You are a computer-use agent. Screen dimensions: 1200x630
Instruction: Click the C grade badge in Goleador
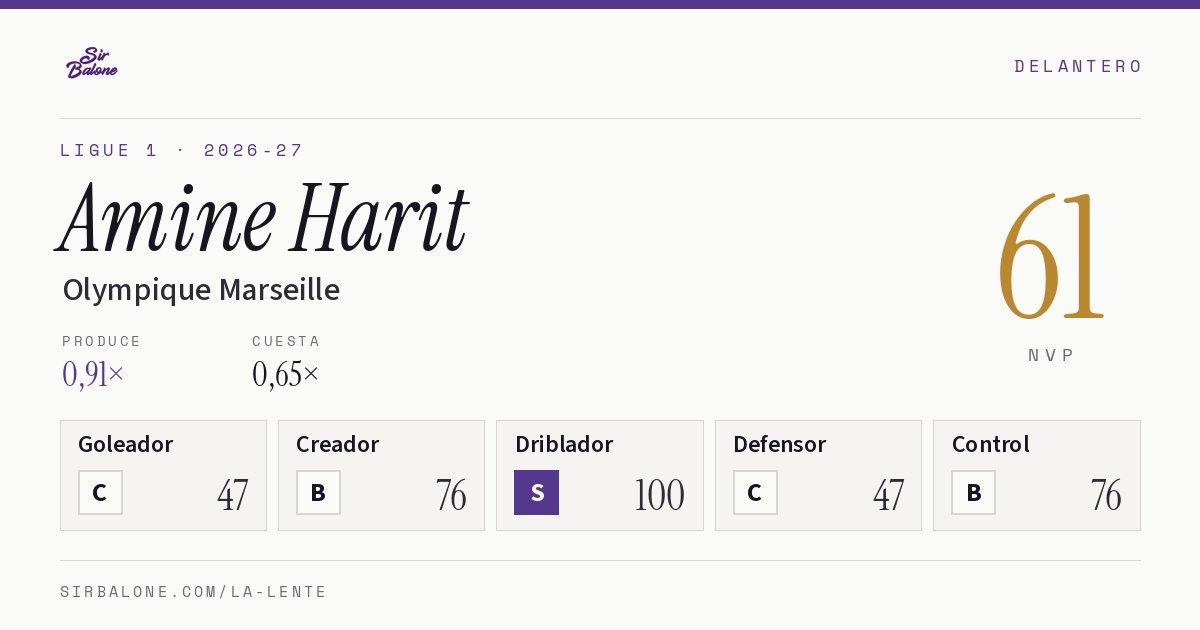coord(100,493)
